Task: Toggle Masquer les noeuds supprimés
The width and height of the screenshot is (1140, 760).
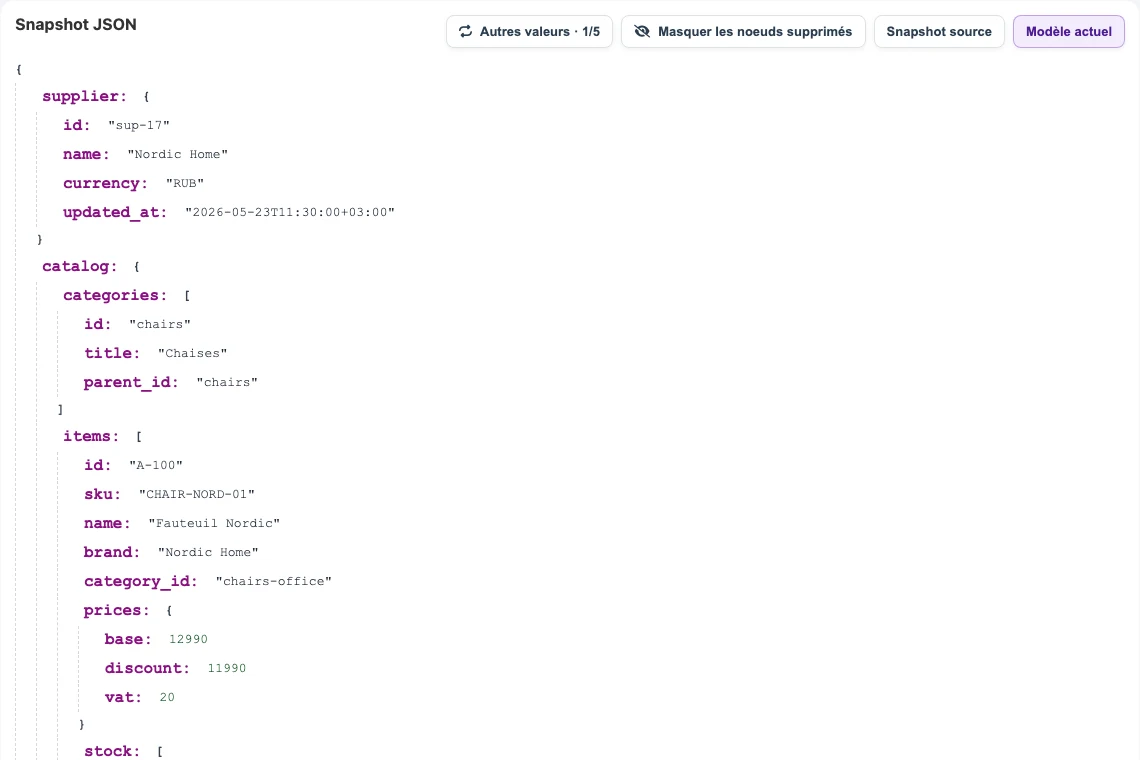Action: pyautogui.click(x=743, y=31)
